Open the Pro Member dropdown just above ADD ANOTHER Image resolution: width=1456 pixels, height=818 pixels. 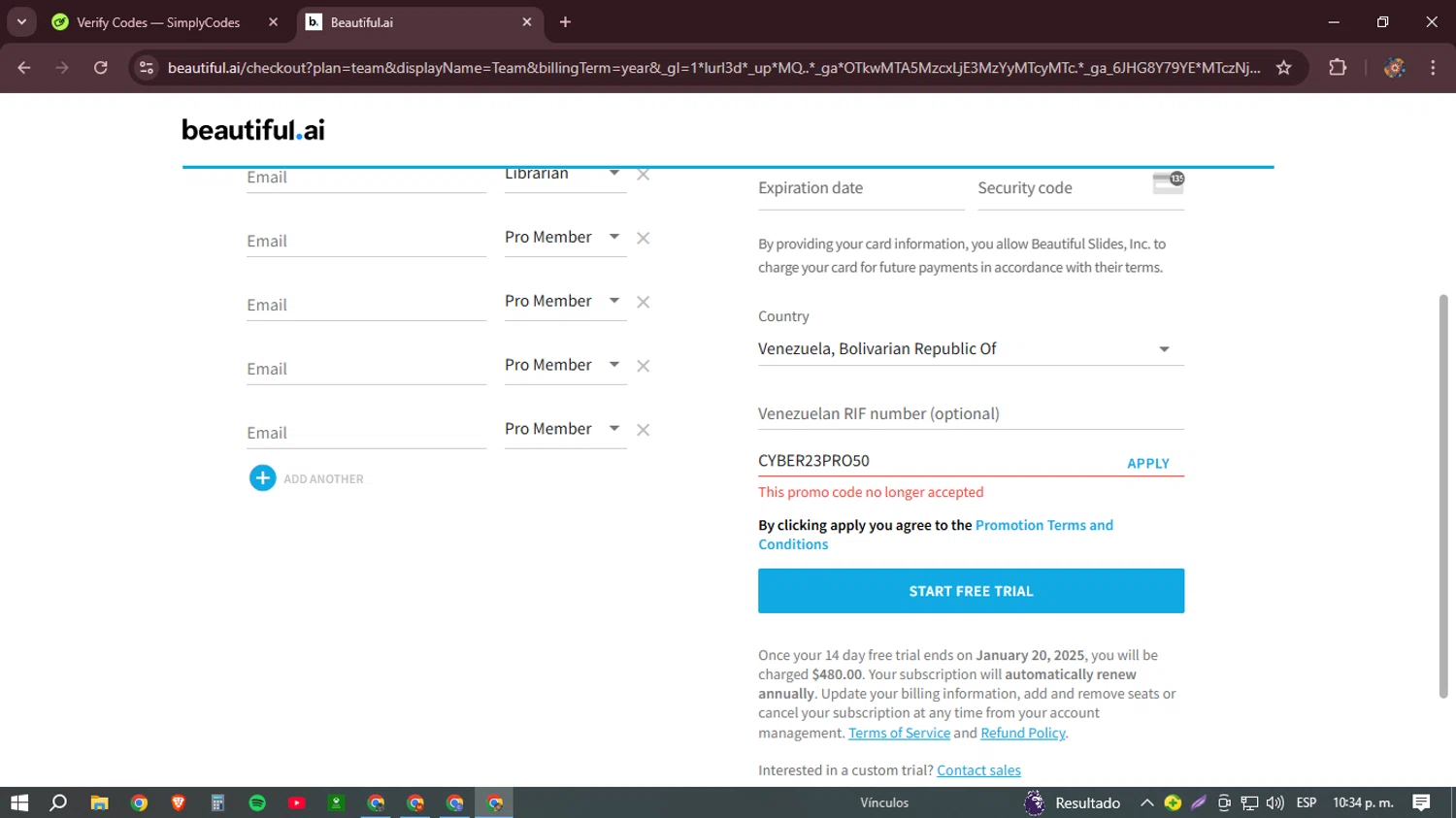pyautogui.click(x=565, y=429)
